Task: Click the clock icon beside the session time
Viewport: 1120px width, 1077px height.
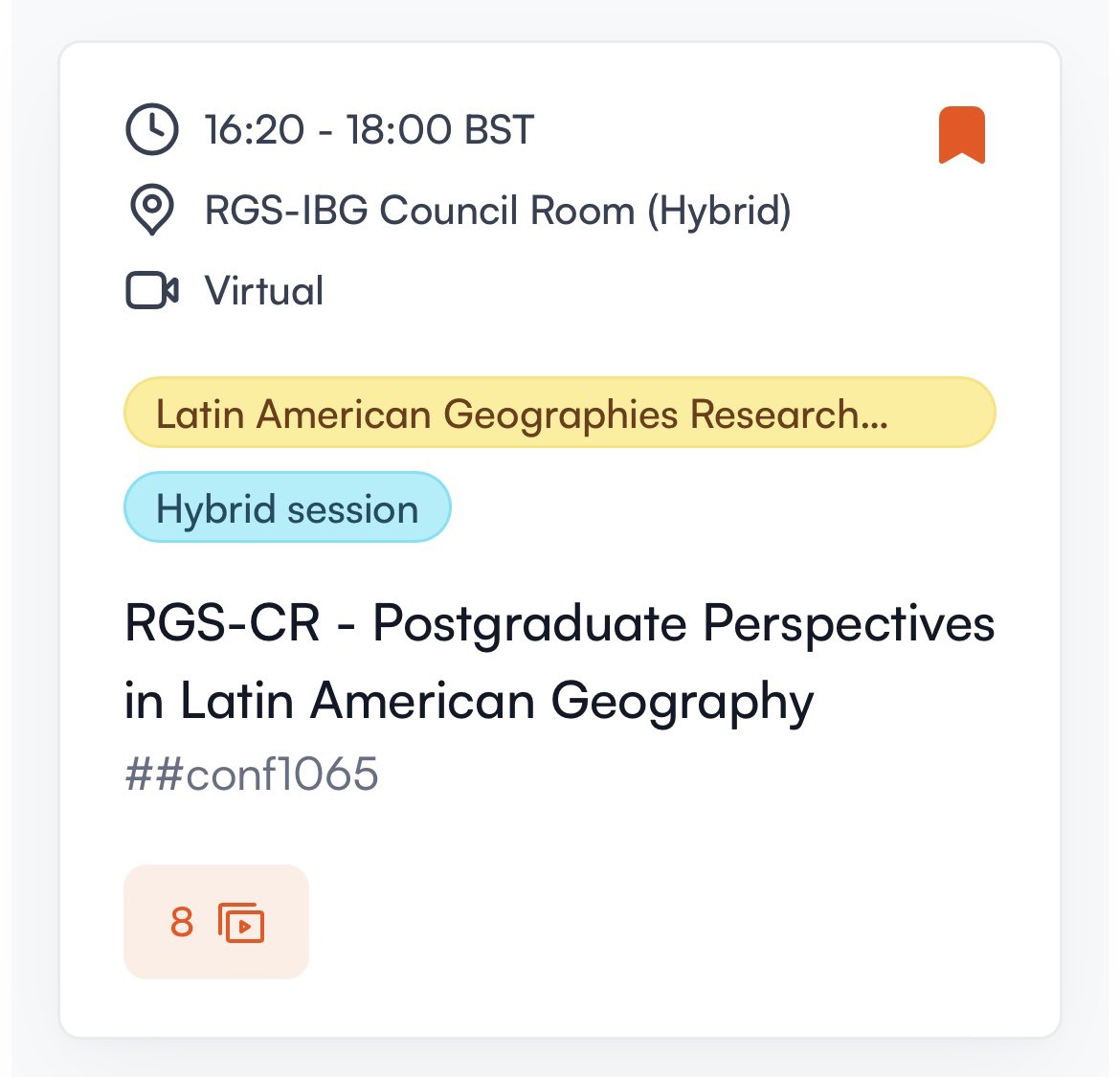Action: tap(152, 129)
